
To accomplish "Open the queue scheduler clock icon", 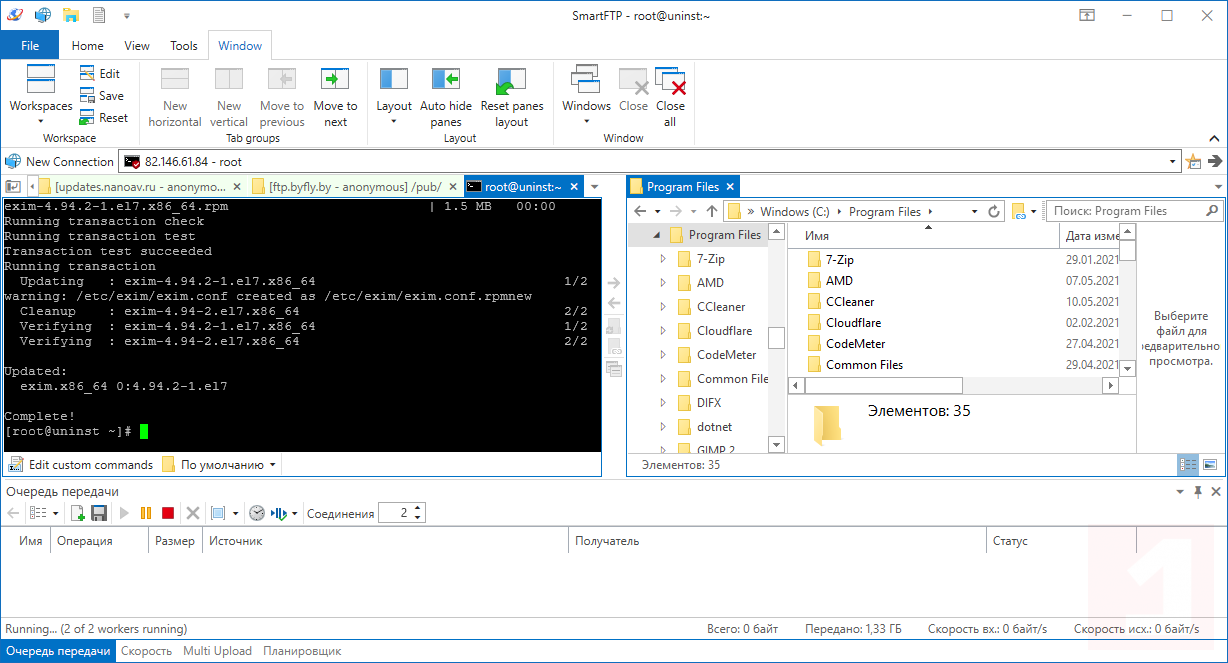I will [257, 513].
